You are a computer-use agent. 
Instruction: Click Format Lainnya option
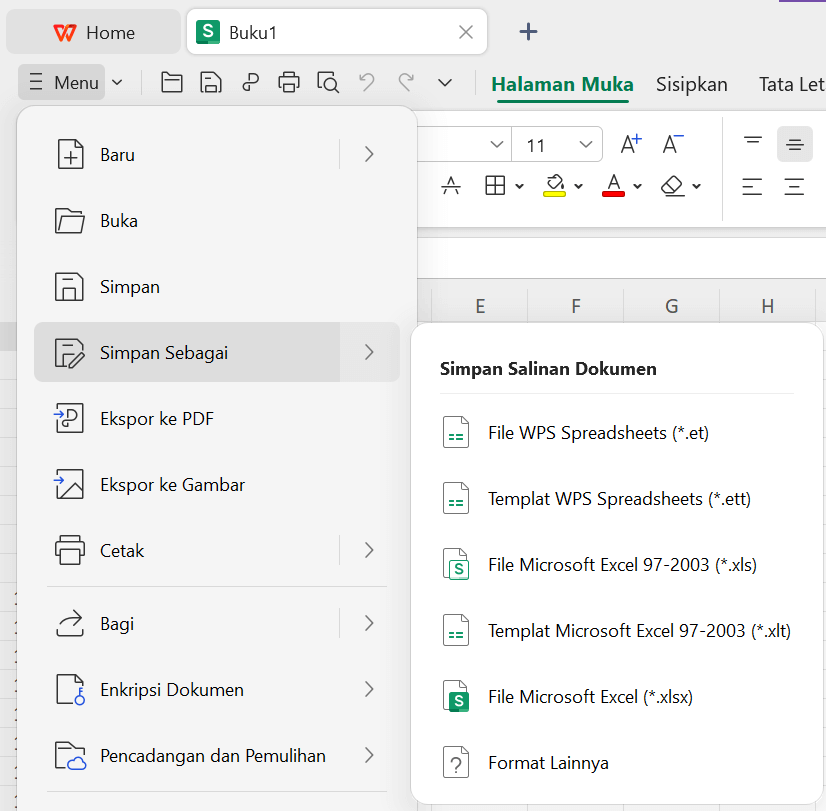tap(548, 763)
